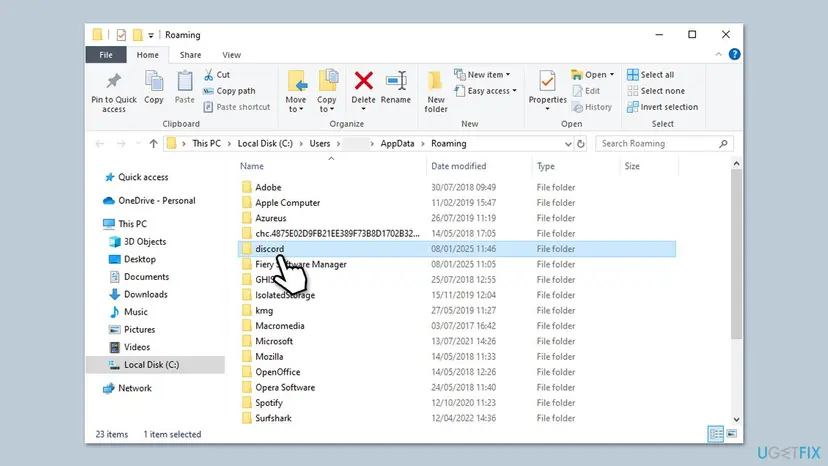This screenshot has height=466, width=828.
Task: Expand the address bar history dropdown
Action: (x=568, y=144)
